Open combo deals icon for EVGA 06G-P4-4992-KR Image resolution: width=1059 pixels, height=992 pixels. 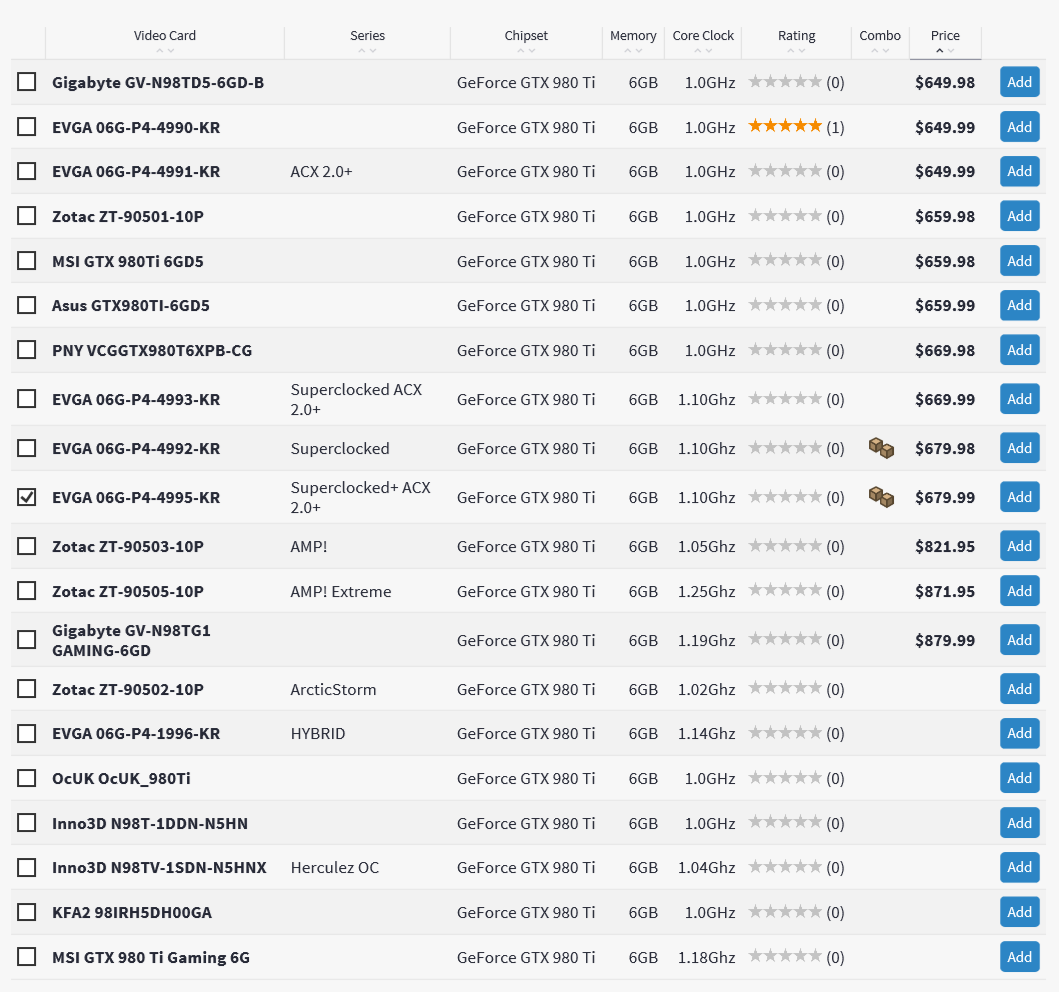pyautogui.click(x=881, y=448)
